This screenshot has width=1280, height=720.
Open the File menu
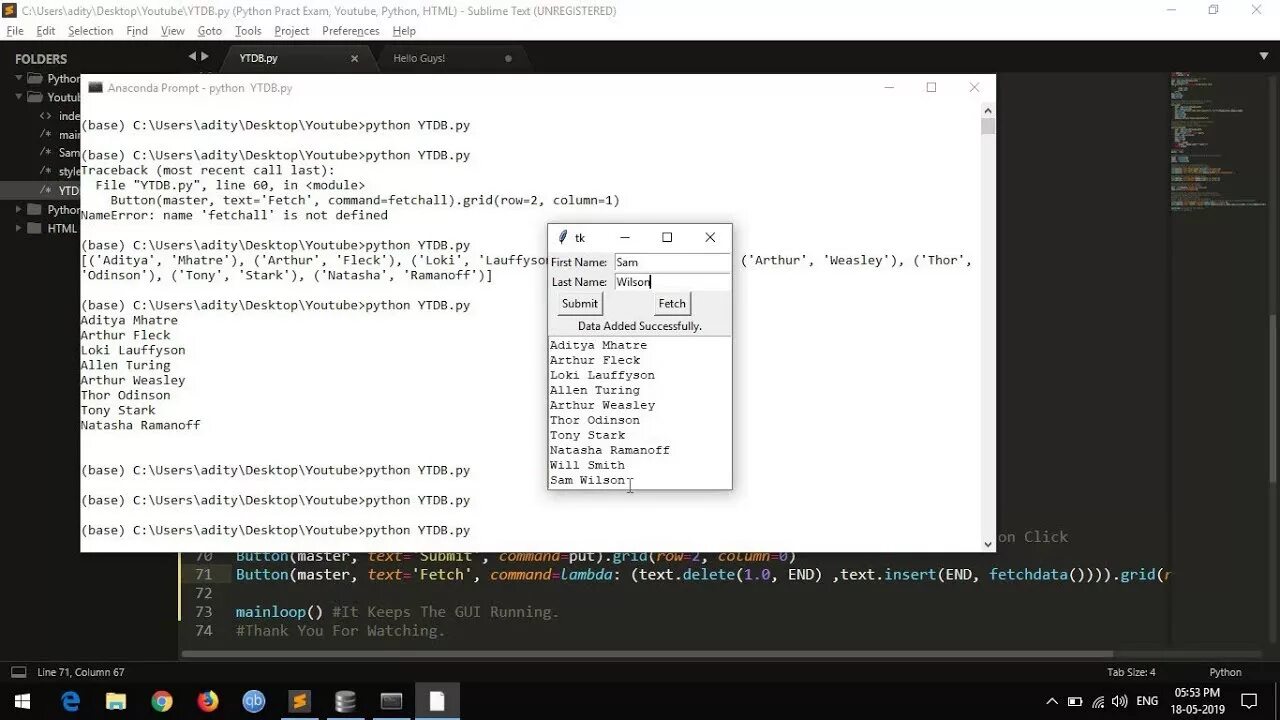[x=15, y=31]
